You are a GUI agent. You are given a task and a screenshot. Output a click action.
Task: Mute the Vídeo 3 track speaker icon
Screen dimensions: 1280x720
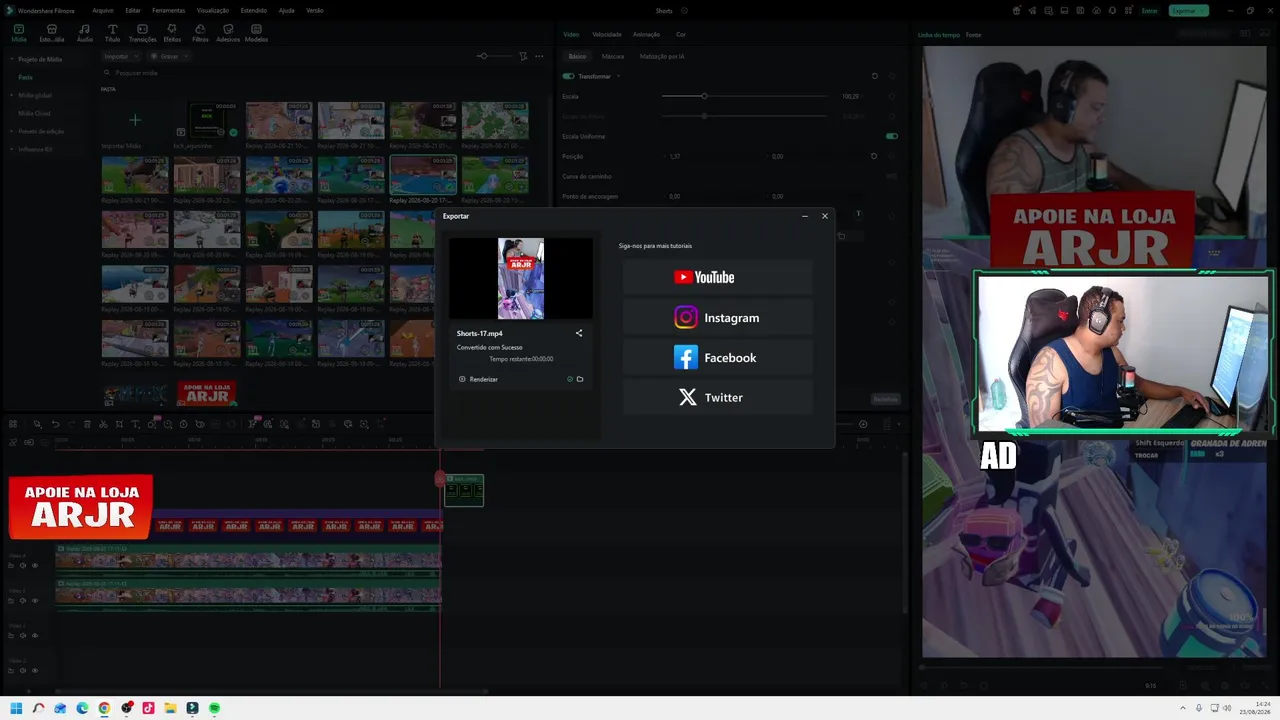23,601
